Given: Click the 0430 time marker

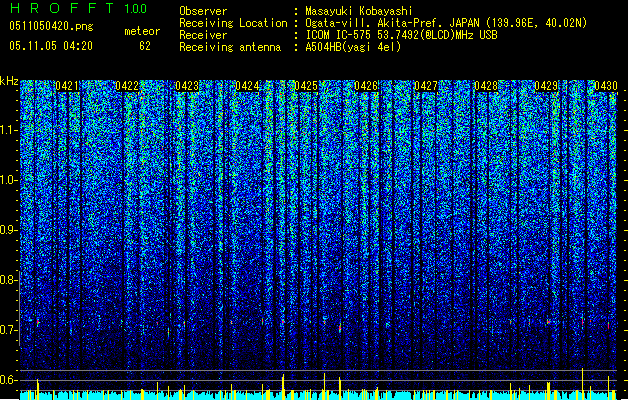Looking at the screenshot, I should 606,86.
